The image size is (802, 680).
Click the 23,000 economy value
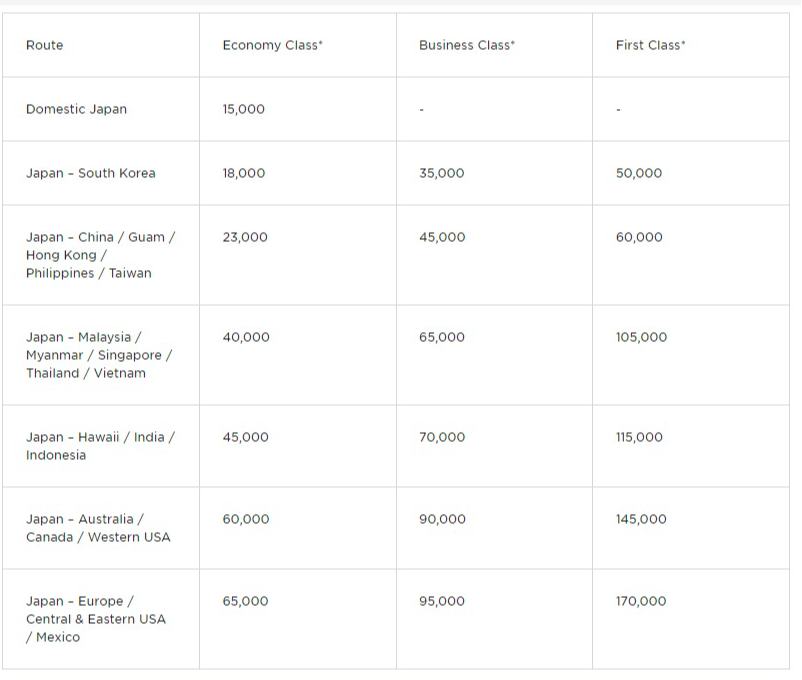(245, 237)
